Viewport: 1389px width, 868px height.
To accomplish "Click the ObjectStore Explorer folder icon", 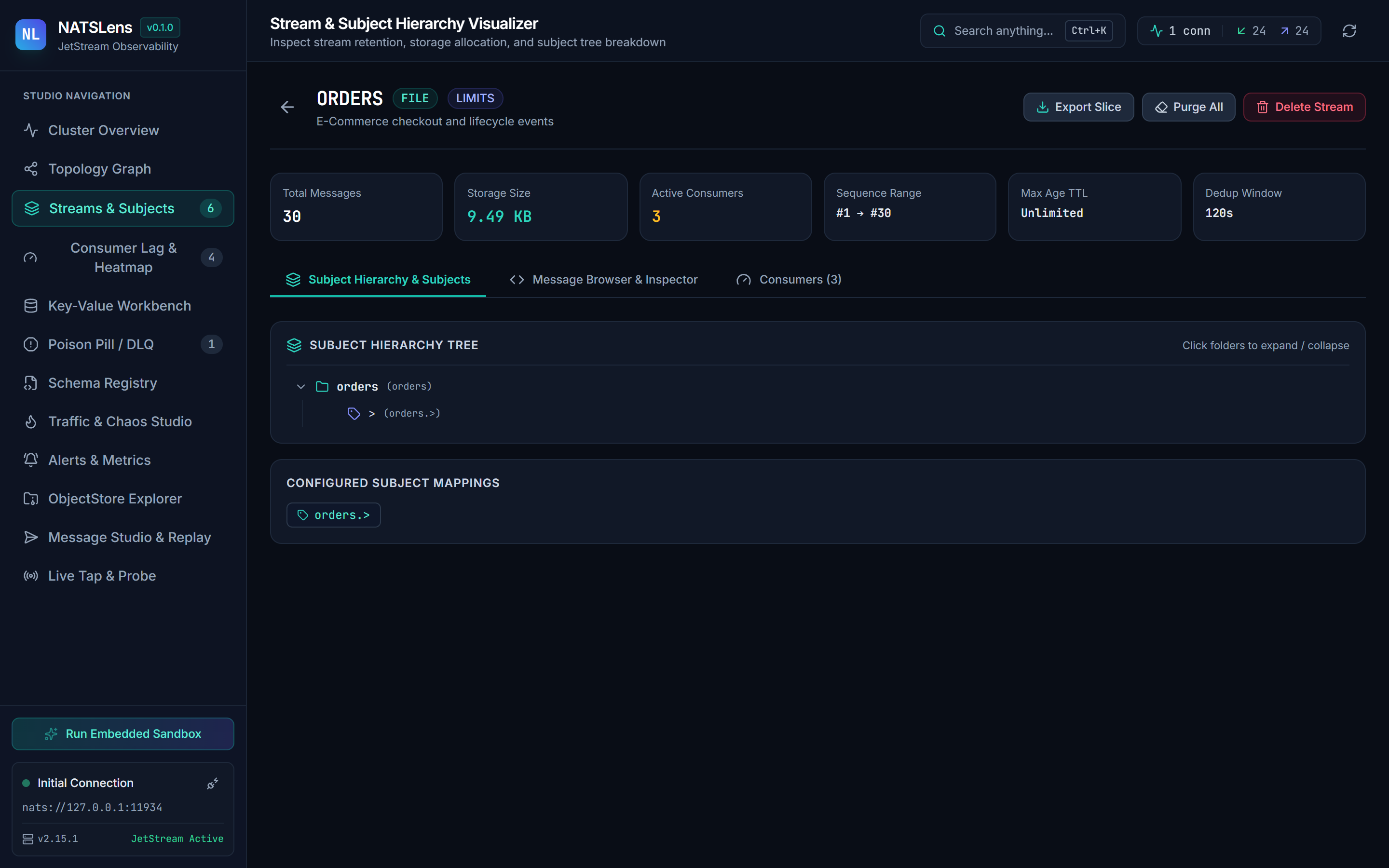I will [x=31, y=499].
